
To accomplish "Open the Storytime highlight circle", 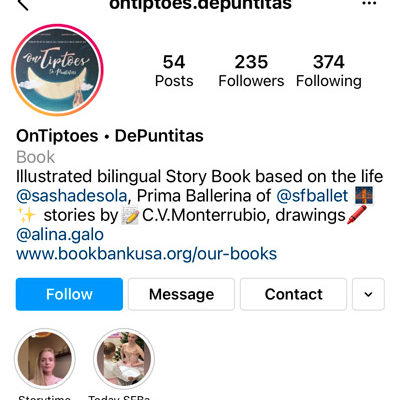I will (x=45, y=359).
